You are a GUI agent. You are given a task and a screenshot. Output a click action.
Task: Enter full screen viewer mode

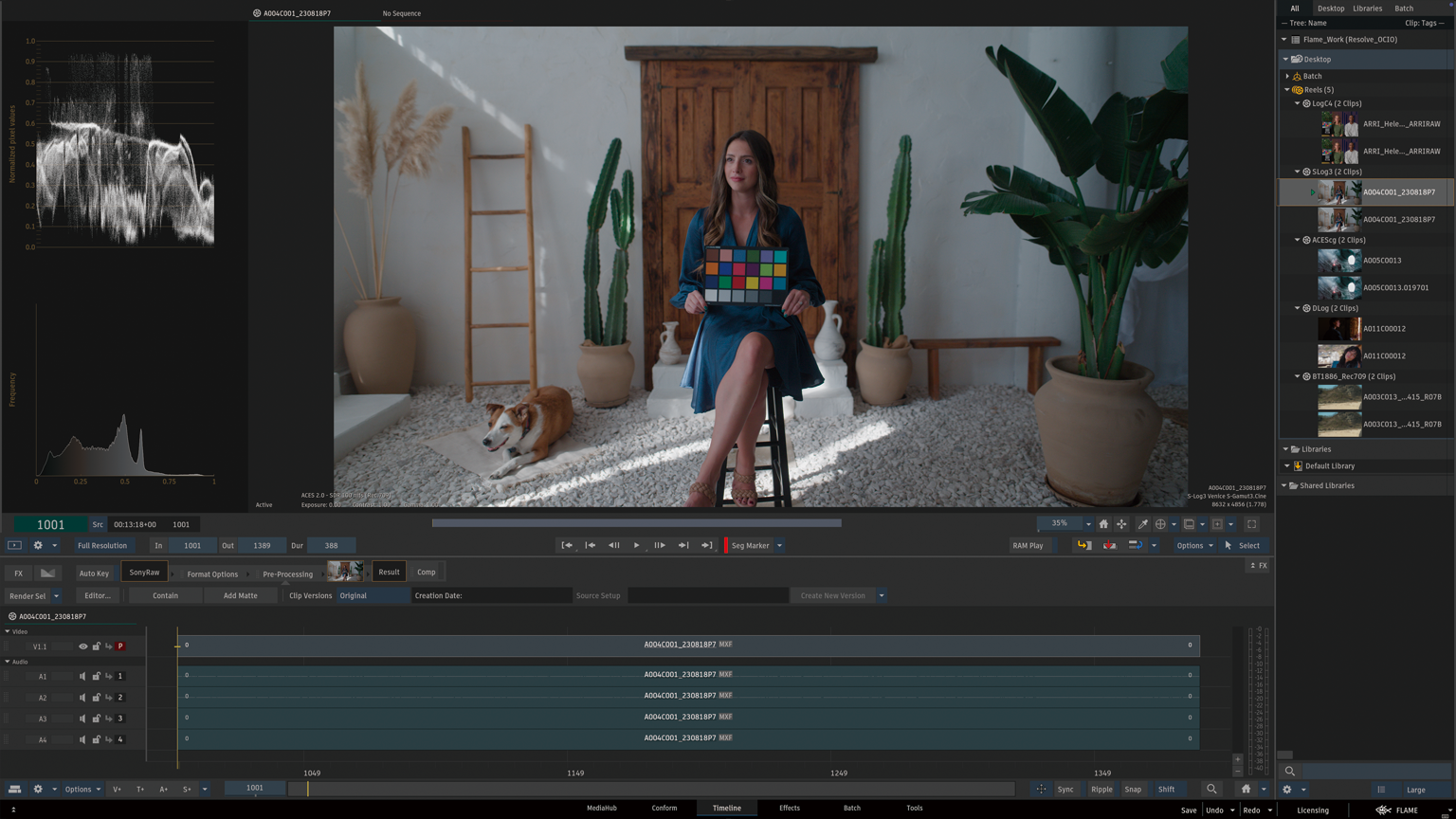click(x=1251, y=524)
